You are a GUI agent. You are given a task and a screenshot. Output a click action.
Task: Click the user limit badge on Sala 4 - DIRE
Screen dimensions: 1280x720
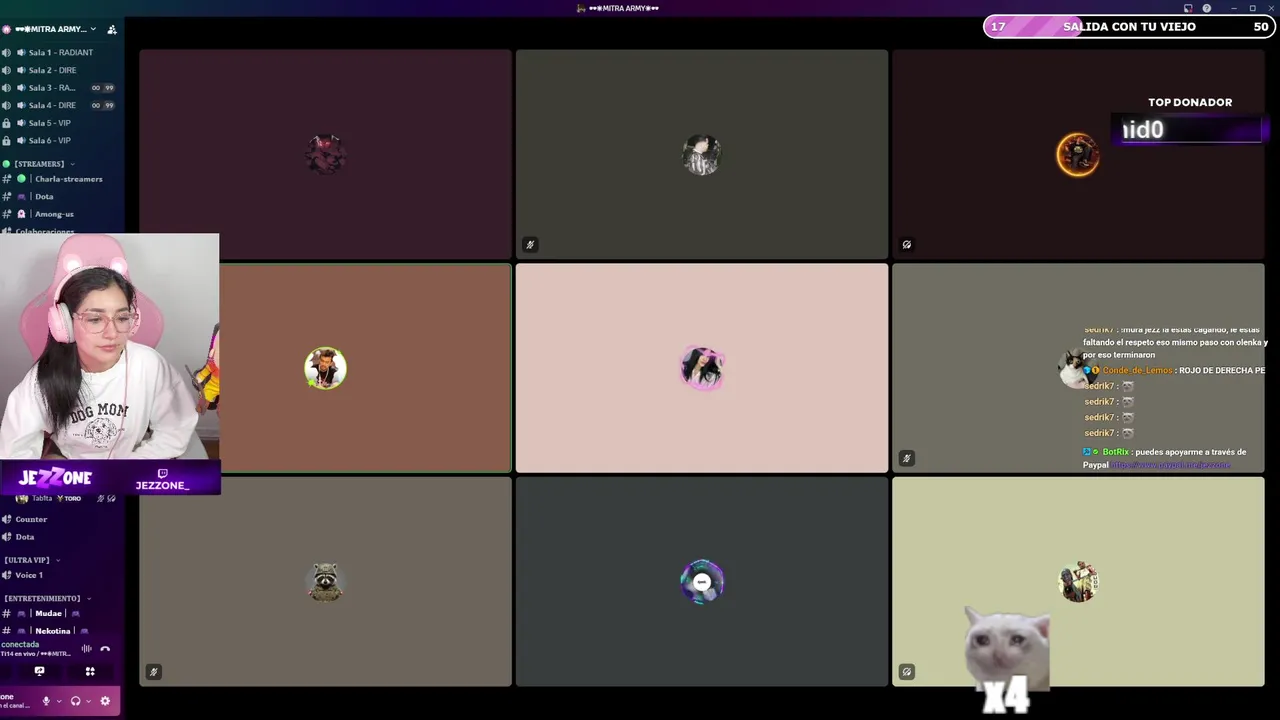[x=103, y=105]
